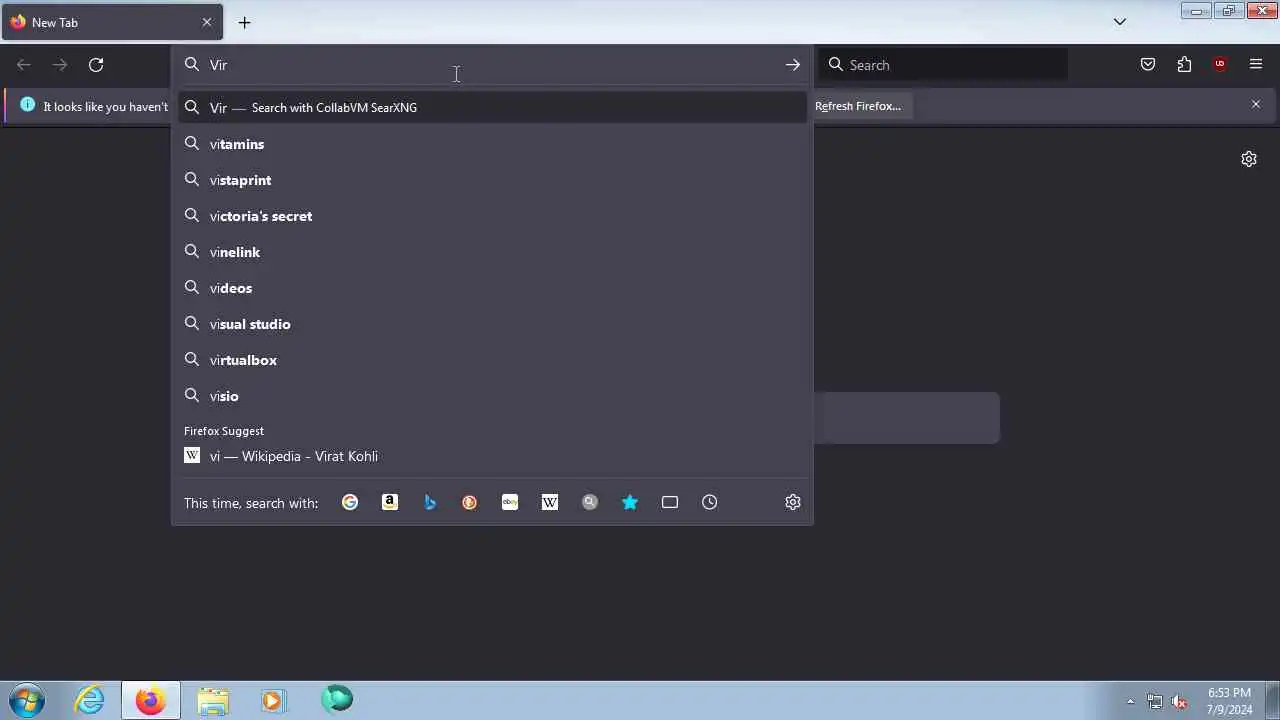Viewport: 1280px width, 720px height.
Task: Select the 'vistaprint' suggestion
Action: point(493,180)
